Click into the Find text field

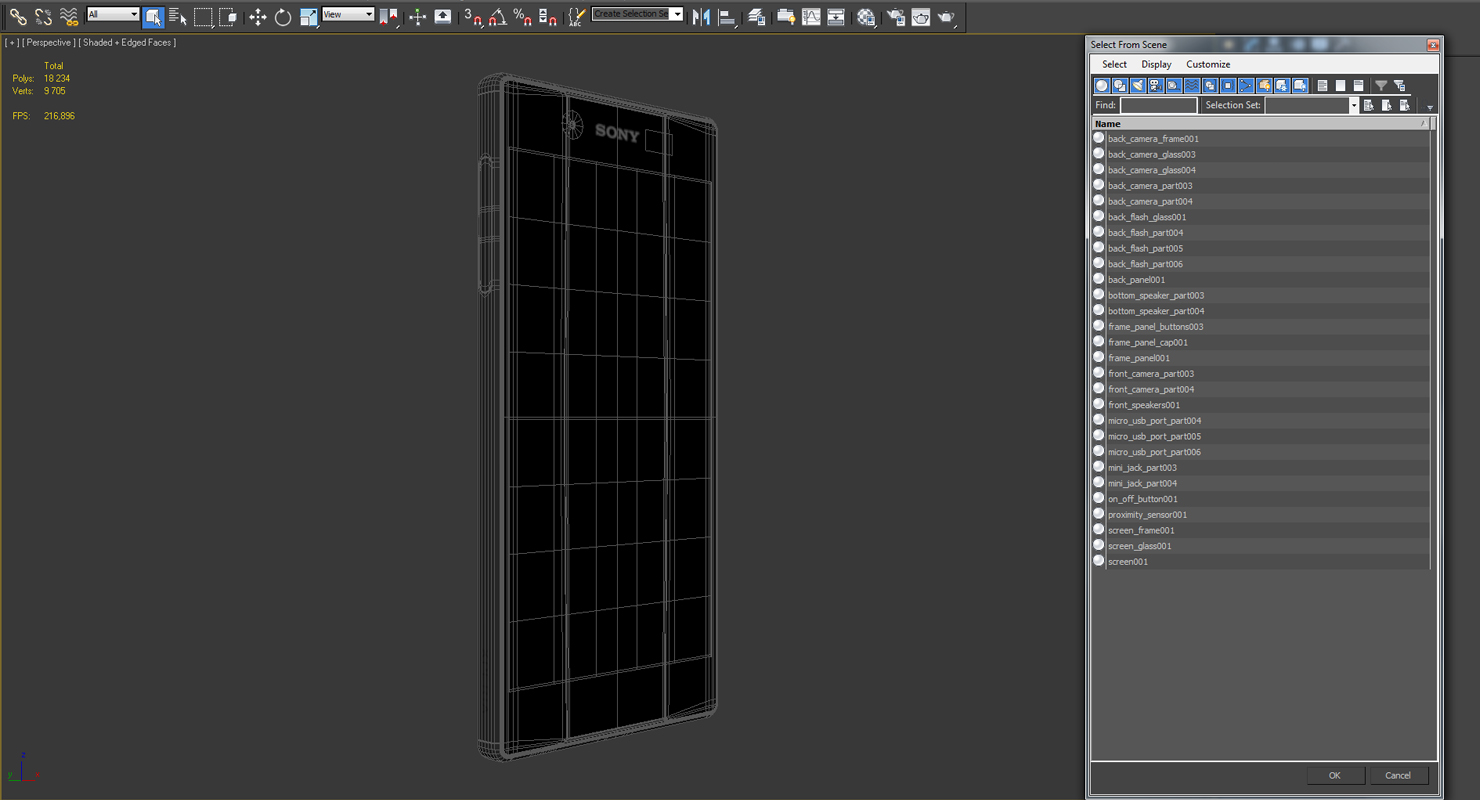(1158, 105)
